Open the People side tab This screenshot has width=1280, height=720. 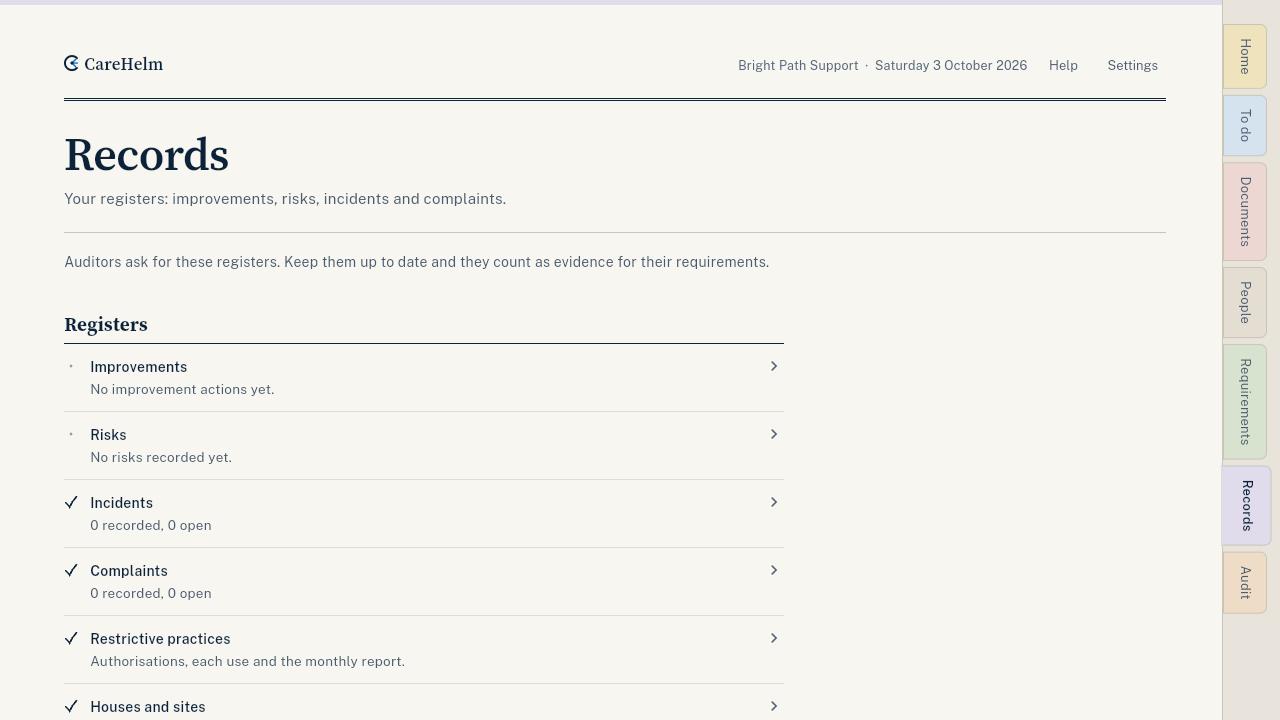[x=1245, y=302]
